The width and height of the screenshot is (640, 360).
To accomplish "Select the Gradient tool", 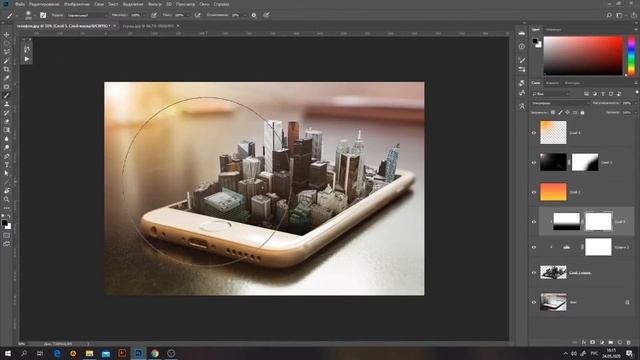I will (7, 130).
